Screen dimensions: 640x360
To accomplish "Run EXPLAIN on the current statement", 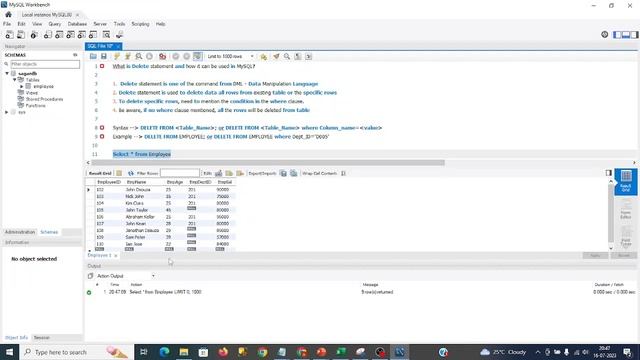I will click(139, 56).
